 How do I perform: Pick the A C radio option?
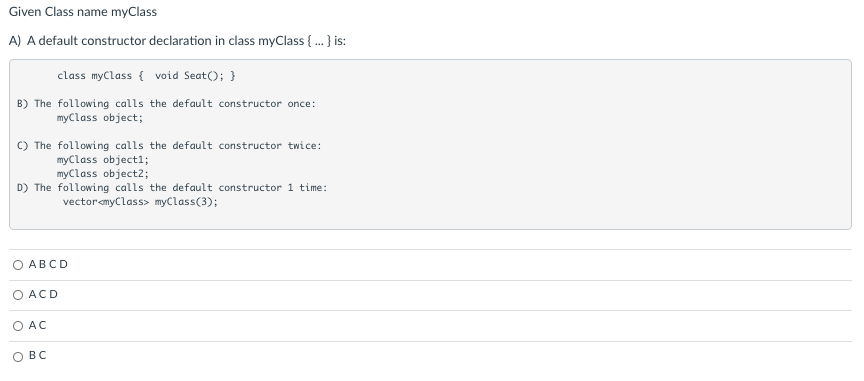point(18,326)
